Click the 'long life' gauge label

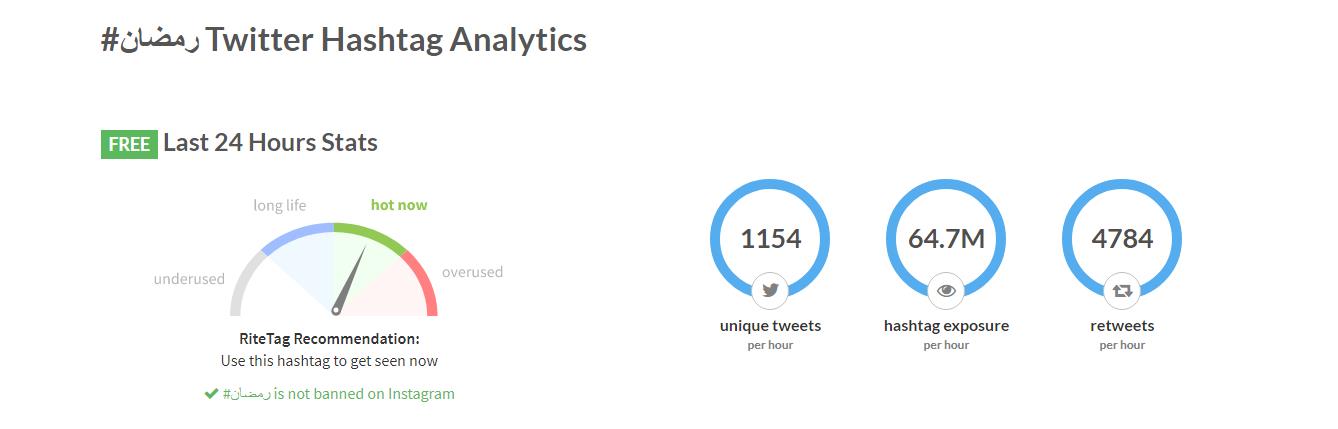[x=280, y=205]
